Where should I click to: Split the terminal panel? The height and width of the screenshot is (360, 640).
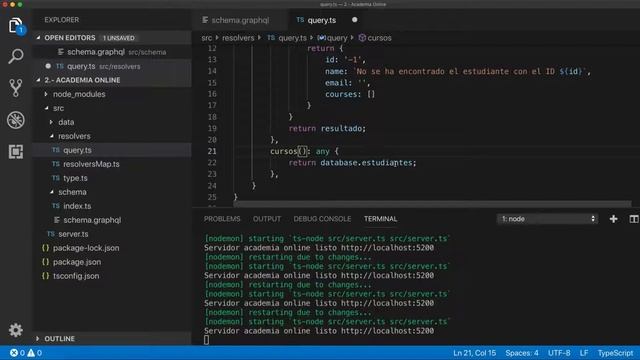(634, 219)
